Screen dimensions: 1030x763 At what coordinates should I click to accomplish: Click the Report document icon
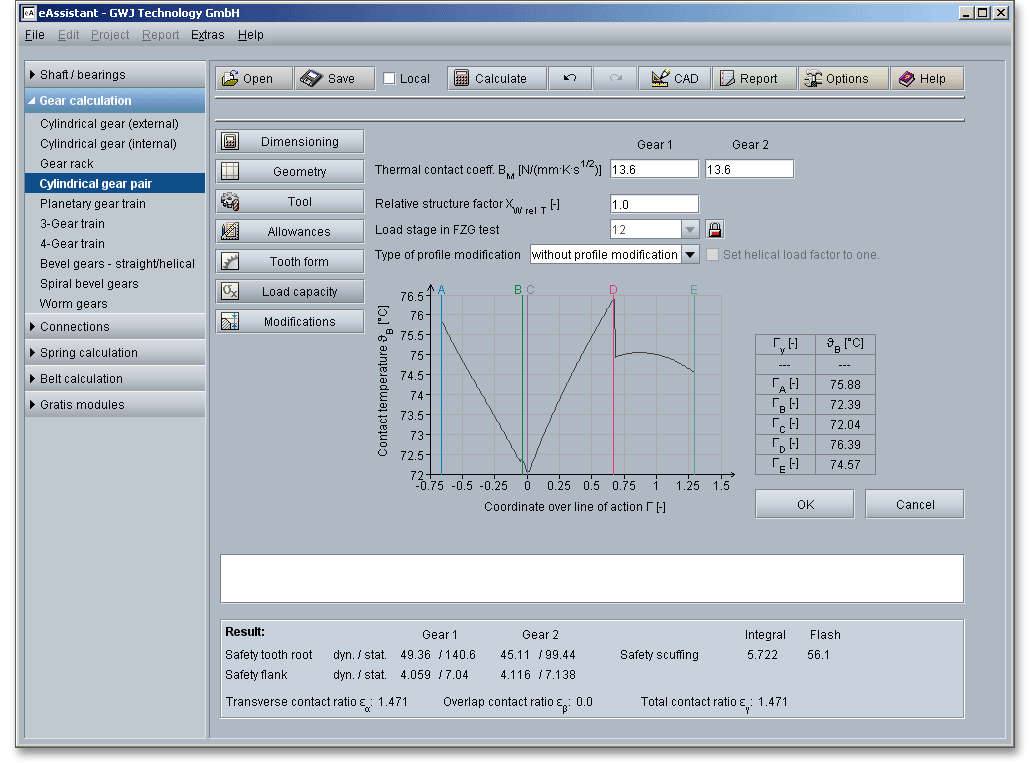pyautogui.click(x=725, y=79)
